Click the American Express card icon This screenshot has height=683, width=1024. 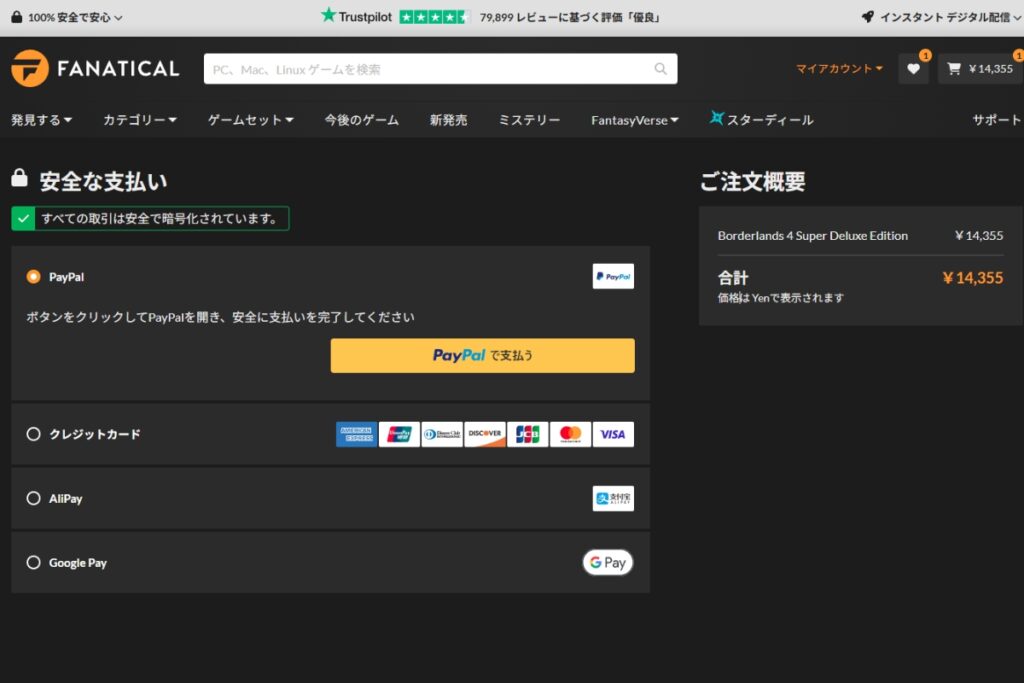pyautogui.click(x=357, y=434)
